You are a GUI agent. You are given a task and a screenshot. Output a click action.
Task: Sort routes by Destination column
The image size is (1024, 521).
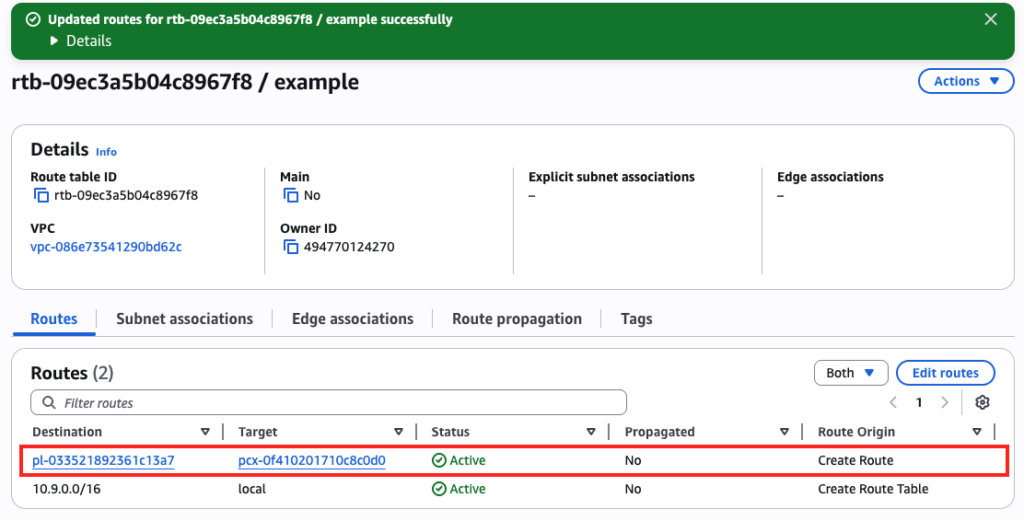point(205,432)
